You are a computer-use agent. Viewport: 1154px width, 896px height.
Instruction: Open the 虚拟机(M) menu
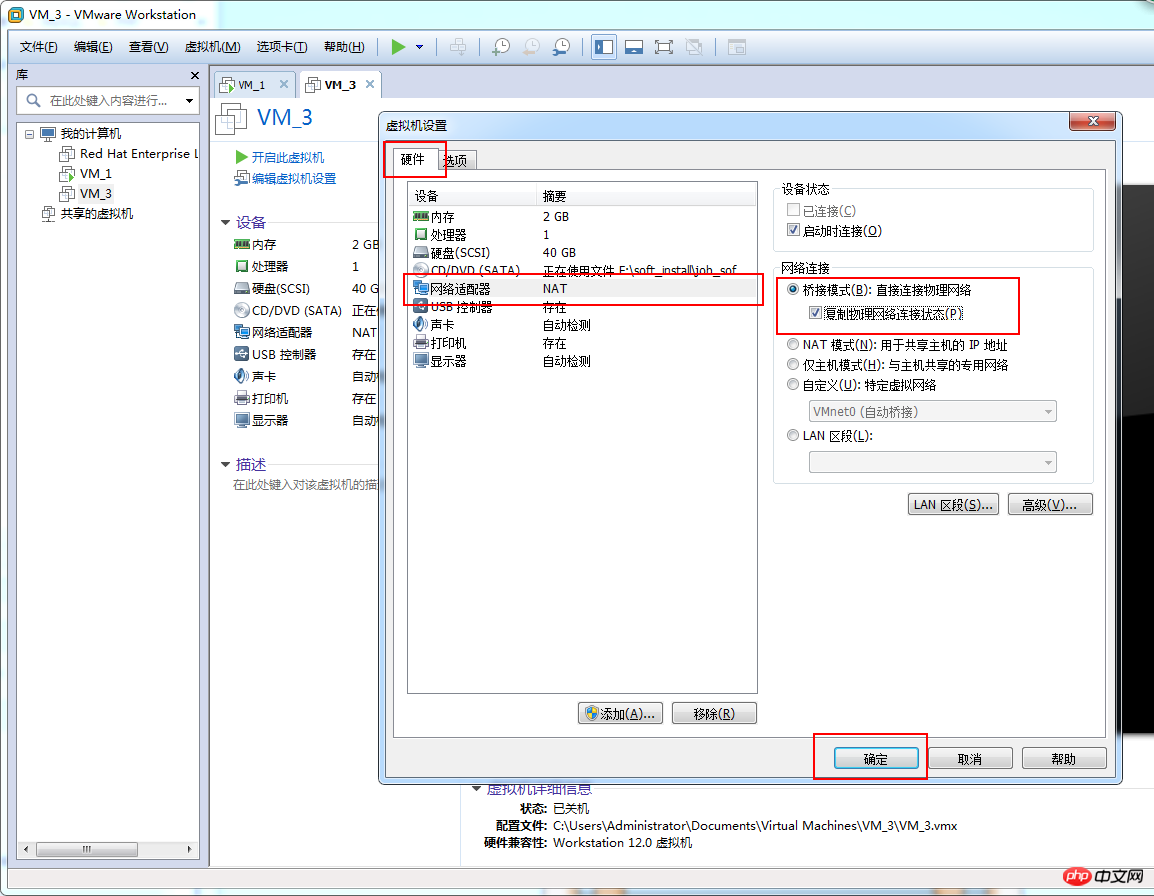(x=212, y=47)
